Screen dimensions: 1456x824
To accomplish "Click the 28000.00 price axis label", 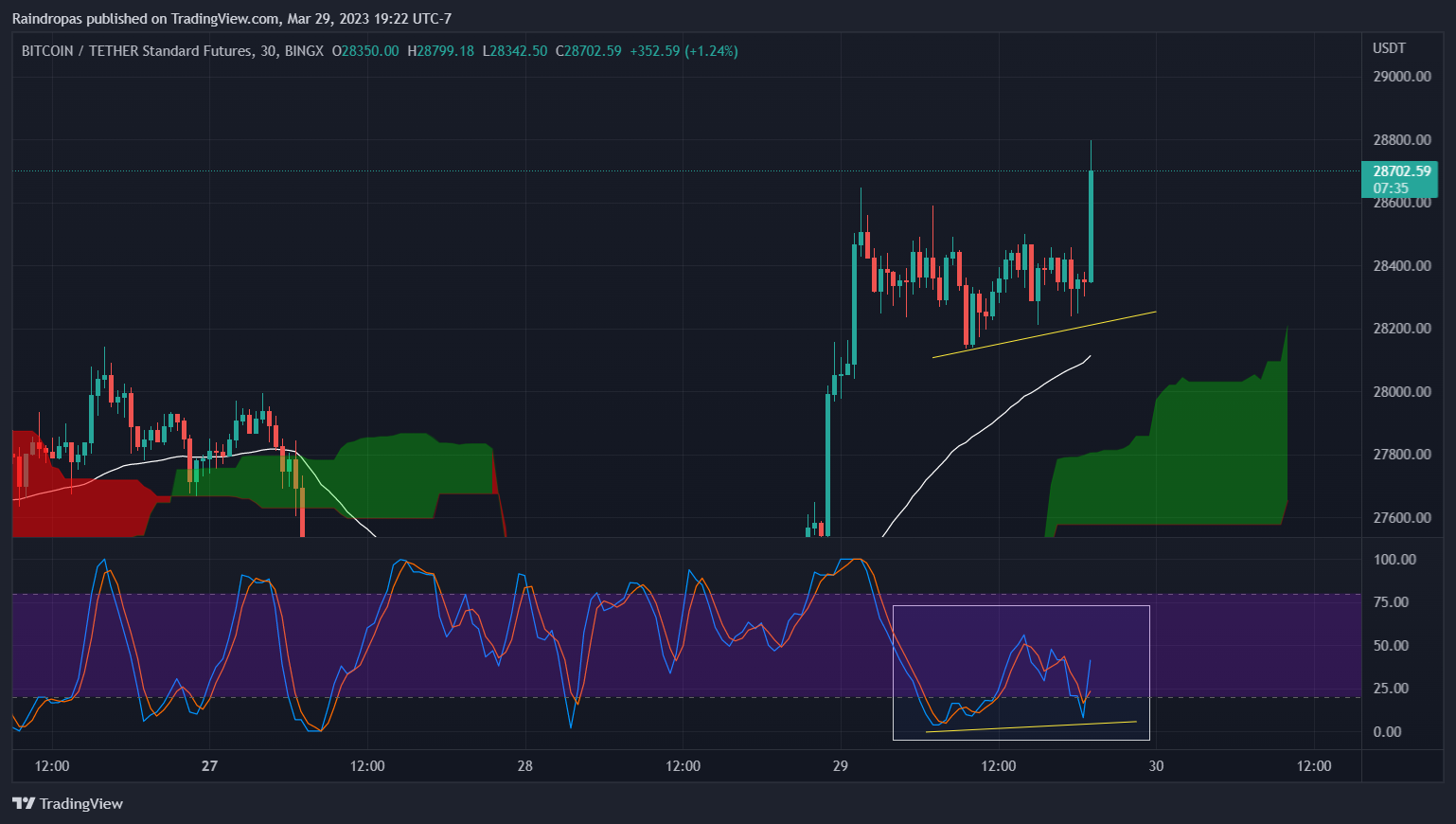I will (1402, 391).
